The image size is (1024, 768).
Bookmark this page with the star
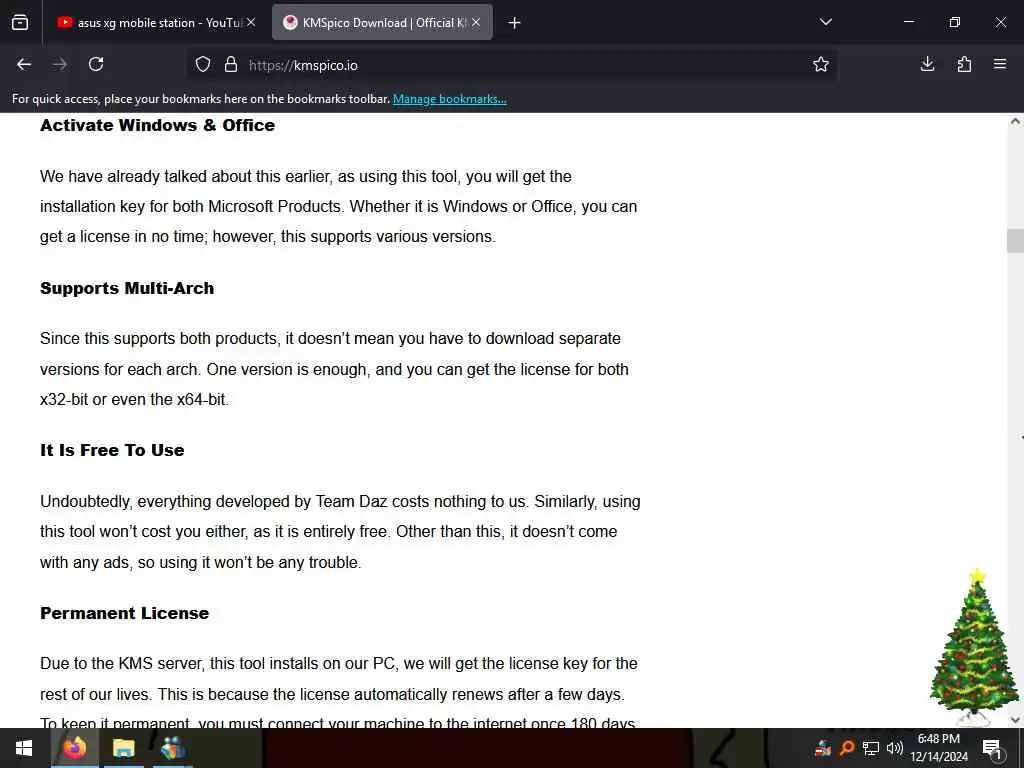[x=821, y=64]
